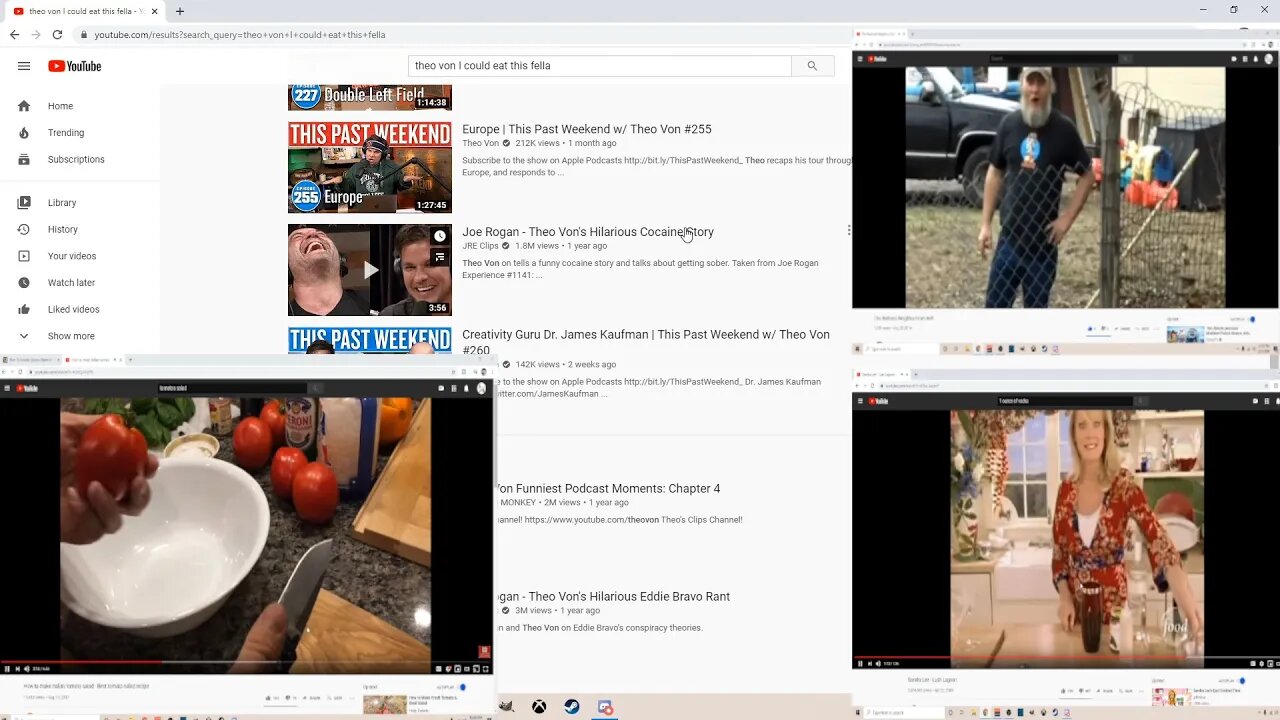
Task: Open Europe This Past Weekend #255 video title
Action: point(587,129)
